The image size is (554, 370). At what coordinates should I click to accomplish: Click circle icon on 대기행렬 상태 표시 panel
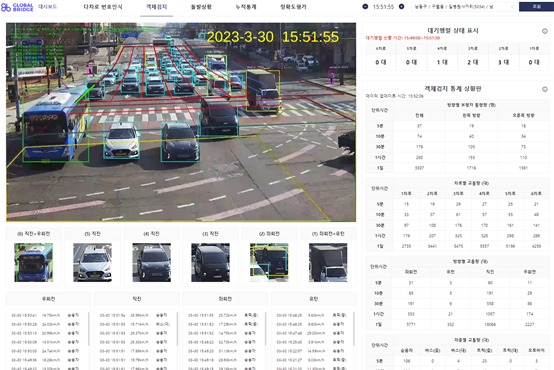(x=545, y=31)
